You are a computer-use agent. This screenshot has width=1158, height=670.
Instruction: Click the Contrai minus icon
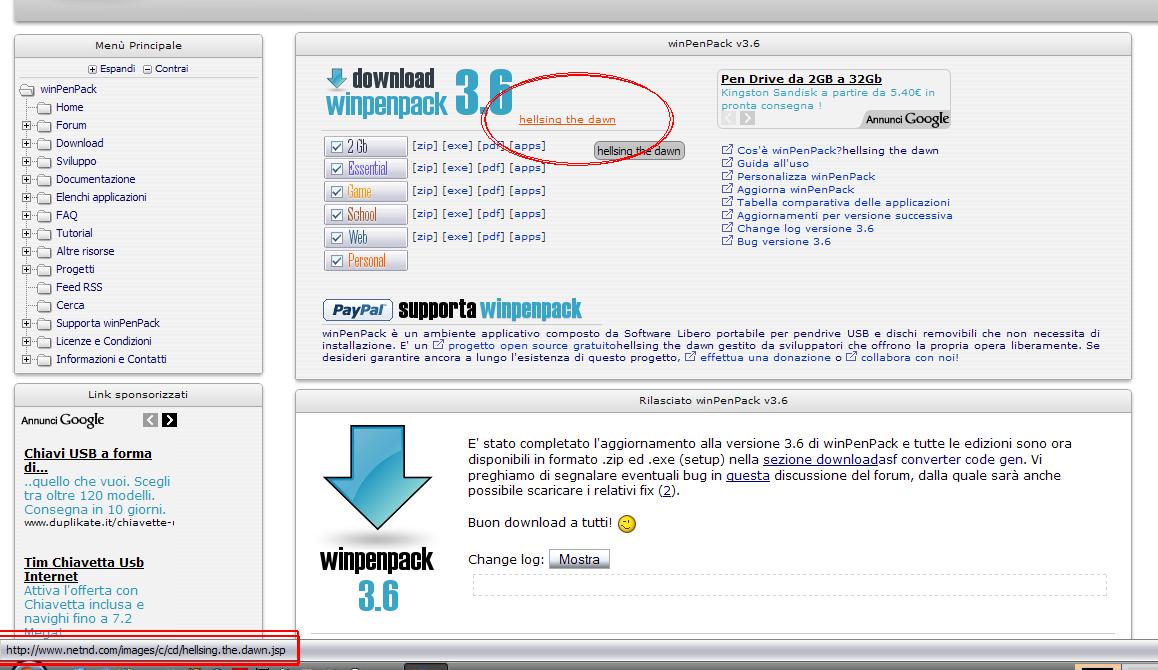[148, 69]
